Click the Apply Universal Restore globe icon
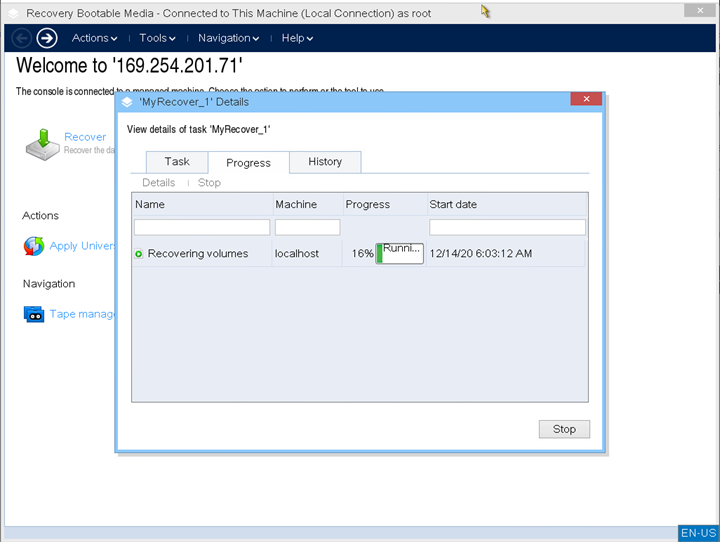Screen dimensions: 721x542 [34, 246]
